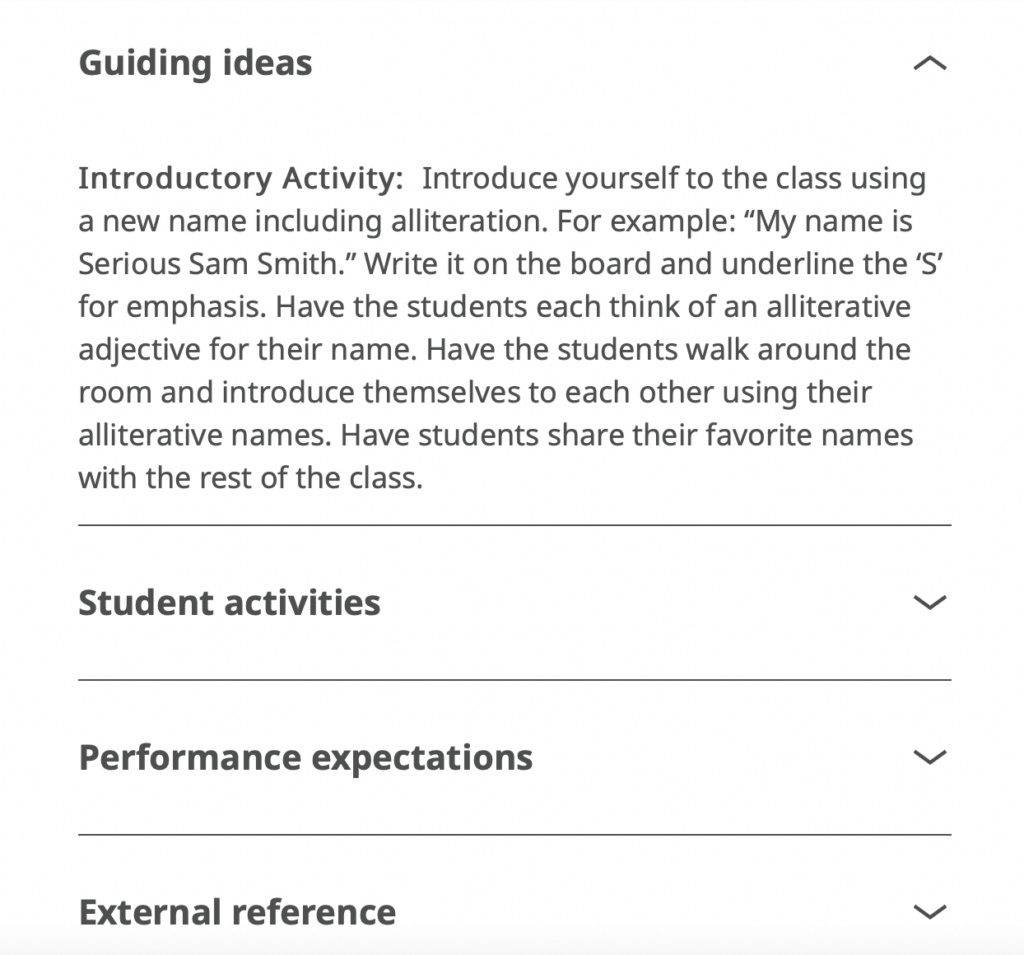Expand Student activities with its down chevron
Image resolution: width=1024 pixels, height=955 pixels.
930,602
